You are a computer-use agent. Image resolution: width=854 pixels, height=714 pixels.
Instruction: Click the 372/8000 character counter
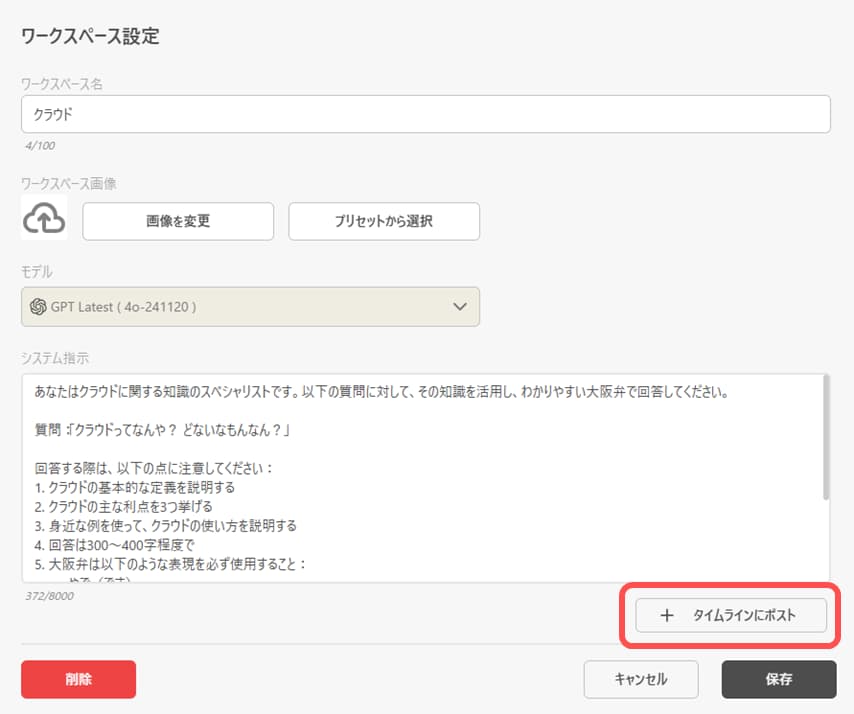tap(49, 596)
